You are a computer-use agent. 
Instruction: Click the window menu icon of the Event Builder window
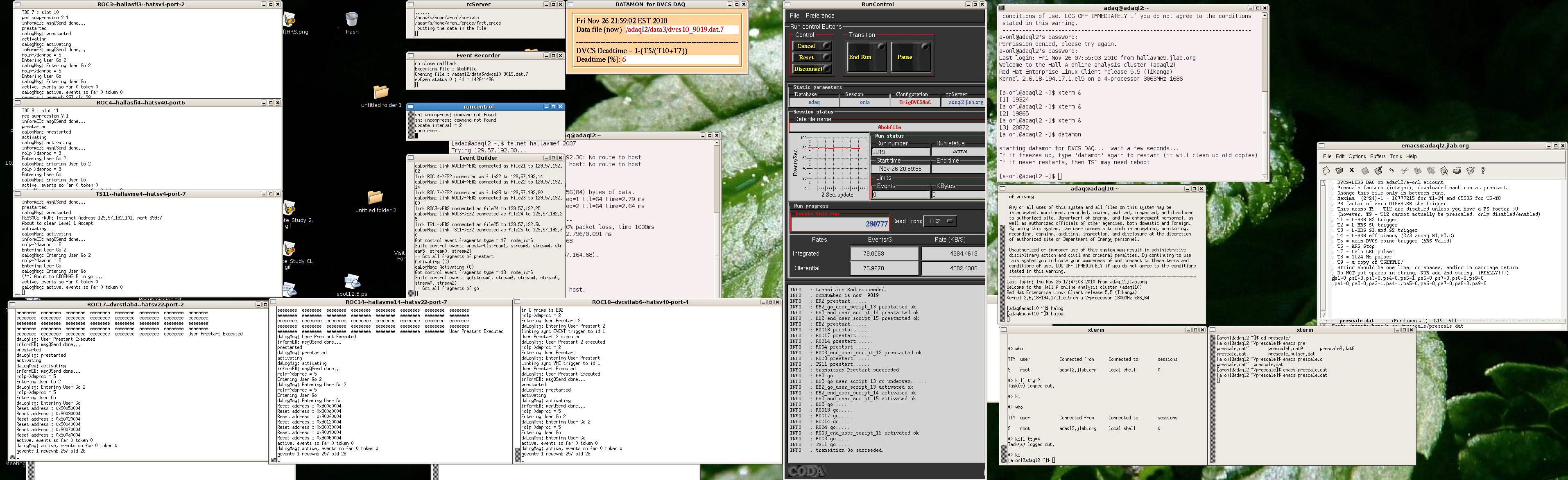coord(411,158)
